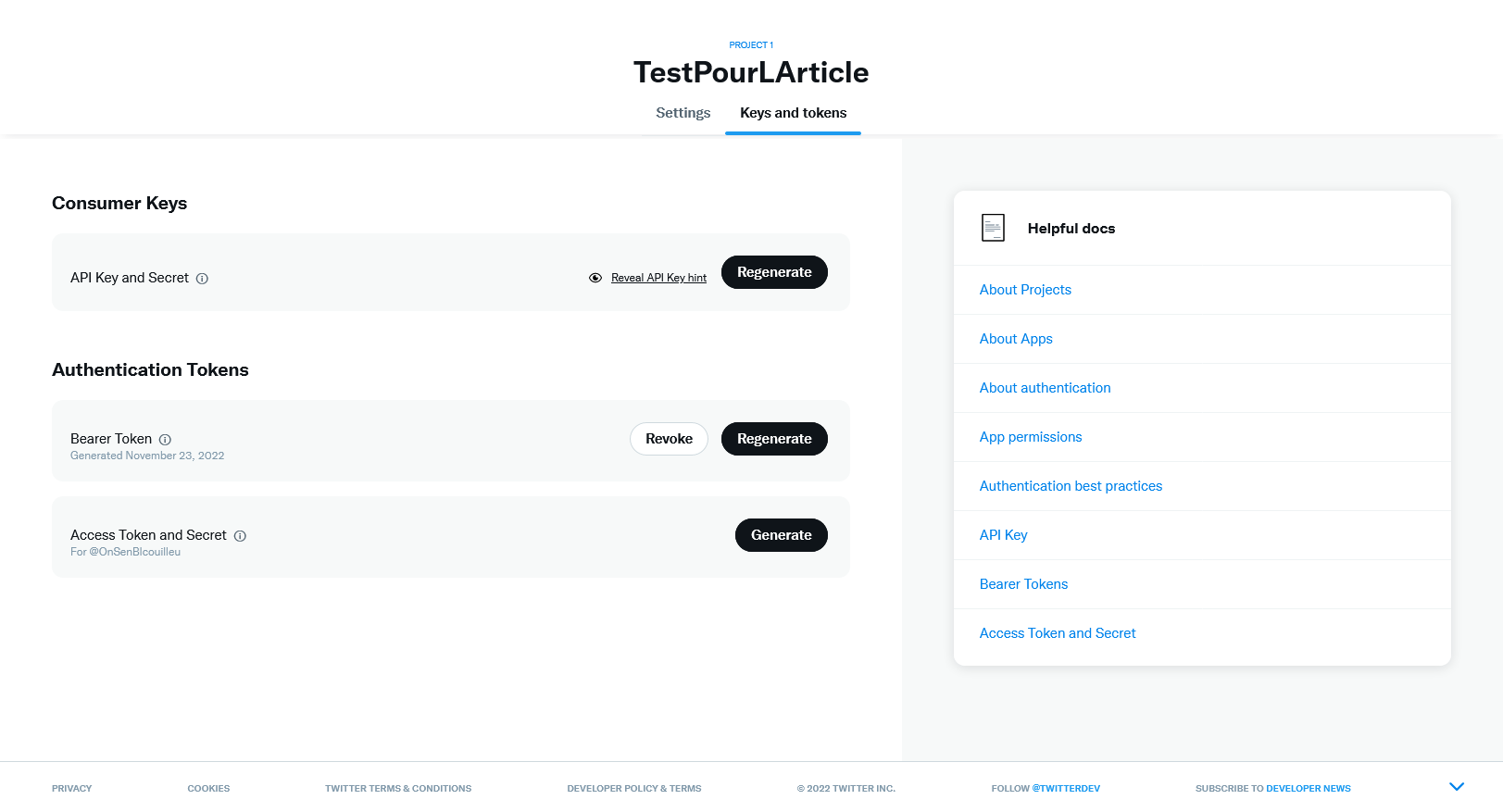Open the App permissions doc link

[1031, 437]
